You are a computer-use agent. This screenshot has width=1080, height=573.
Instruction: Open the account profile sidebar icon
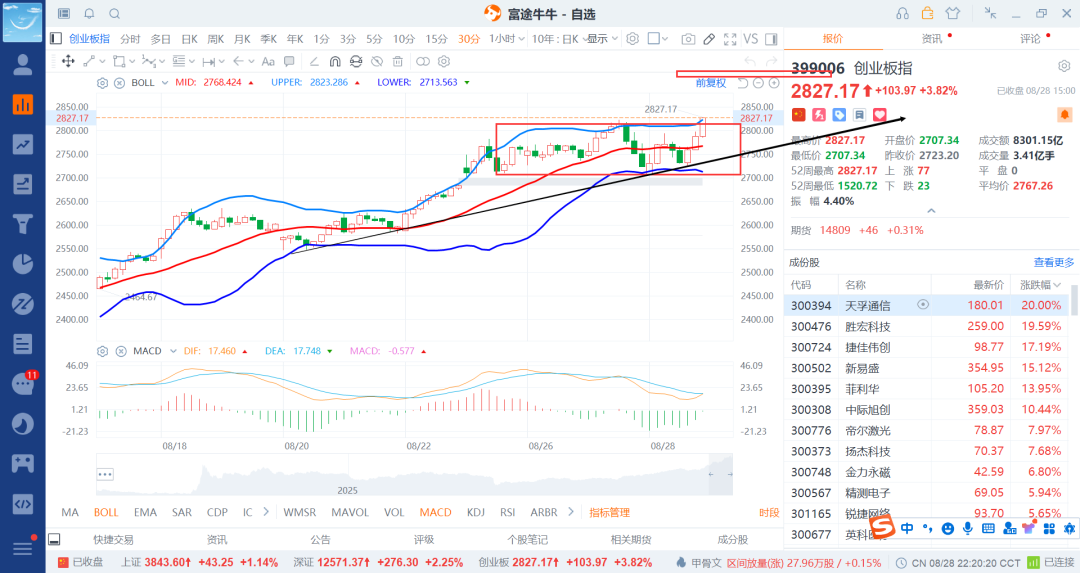(x=23, y=65)
